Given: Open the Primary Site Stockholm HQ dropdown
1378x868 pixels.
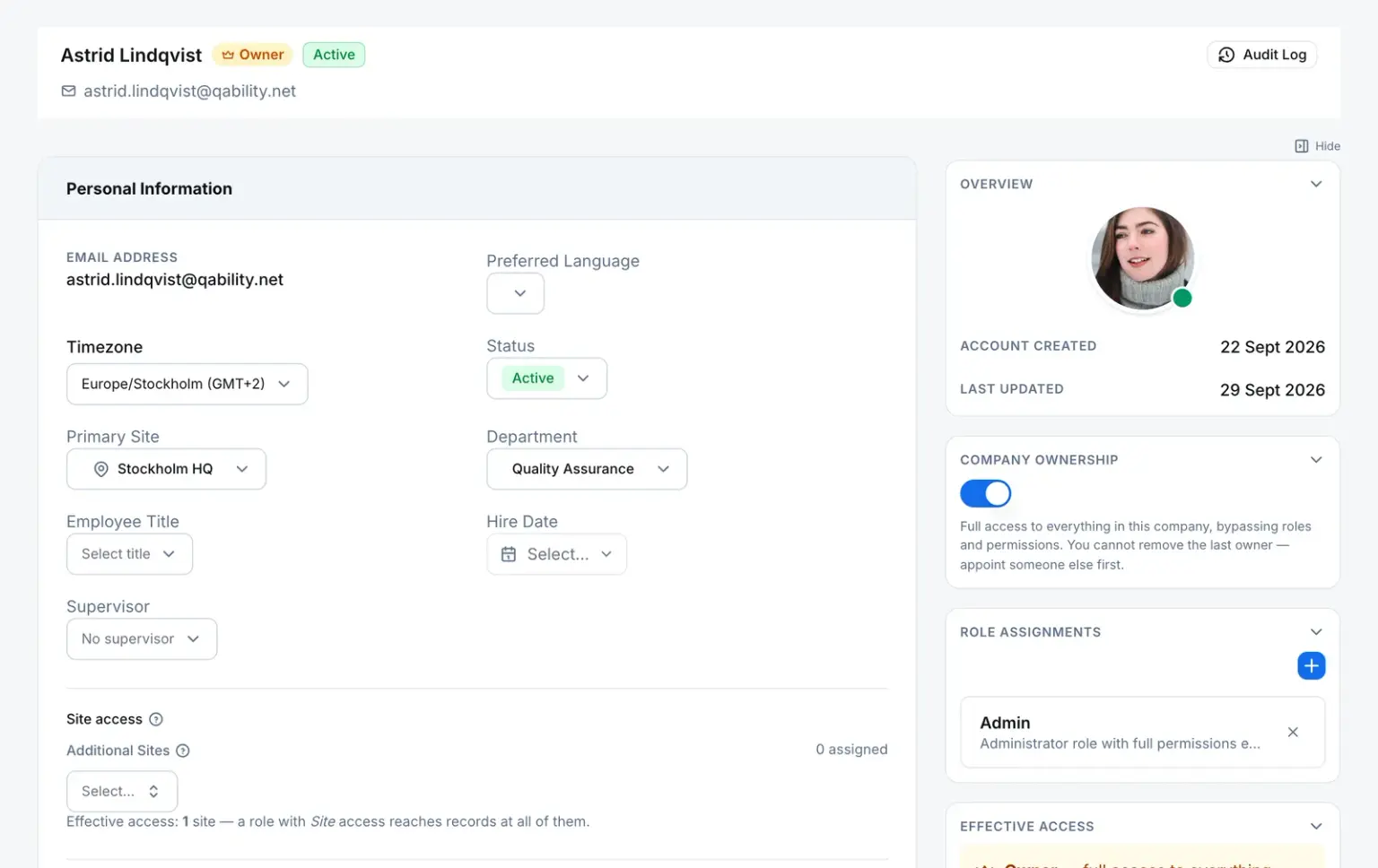Looking at the screenshot, I should pos(166,469).
